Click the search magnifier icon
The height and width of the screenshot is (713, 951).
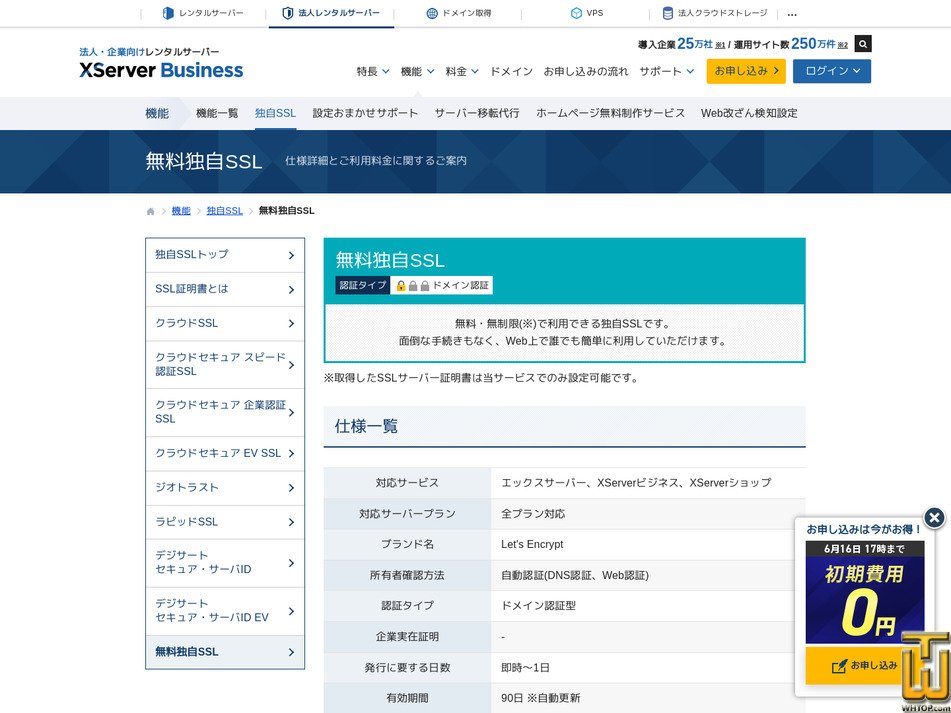862,44
